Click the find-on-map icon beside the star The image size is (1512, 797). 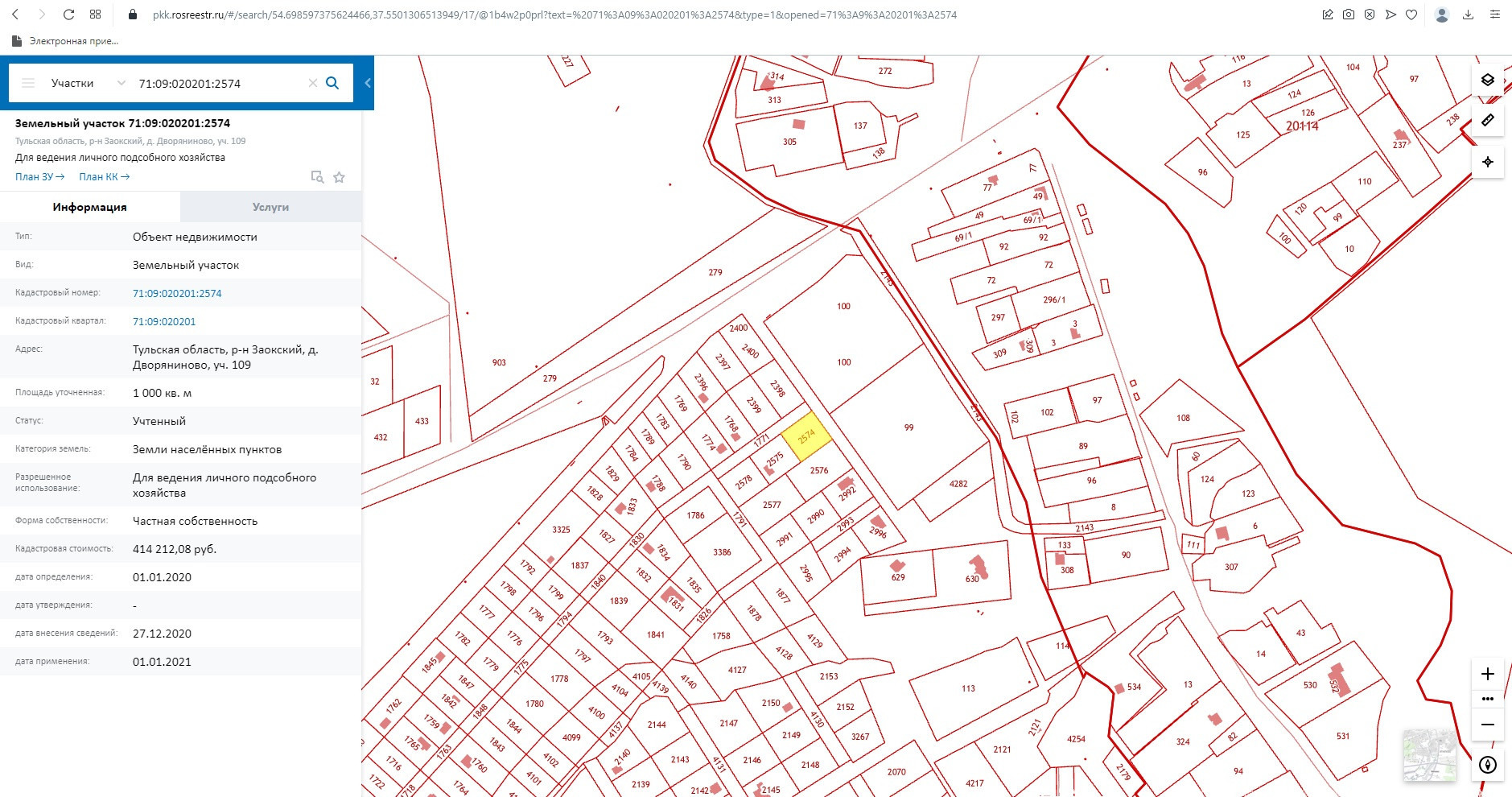coord(317,177)
